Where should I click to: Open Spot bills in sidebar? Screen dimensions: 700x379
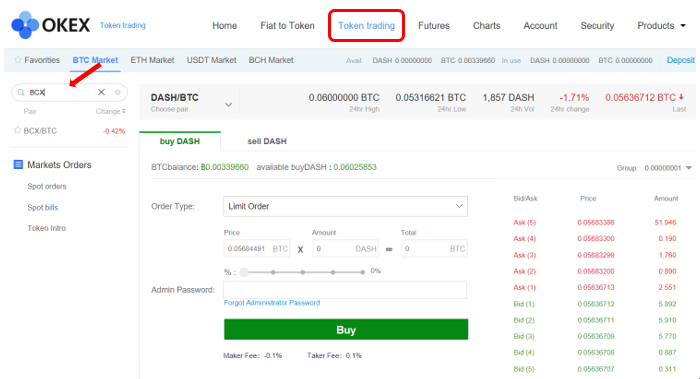pos(42,207)
